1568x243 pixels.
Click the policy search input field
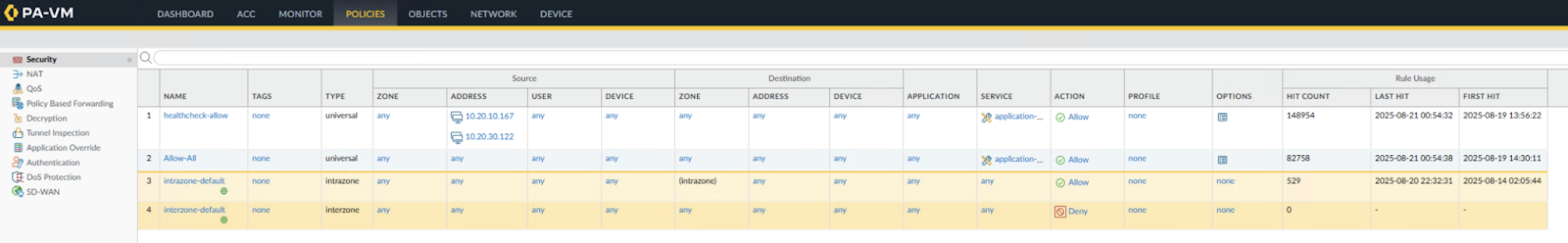coord(852,58)
